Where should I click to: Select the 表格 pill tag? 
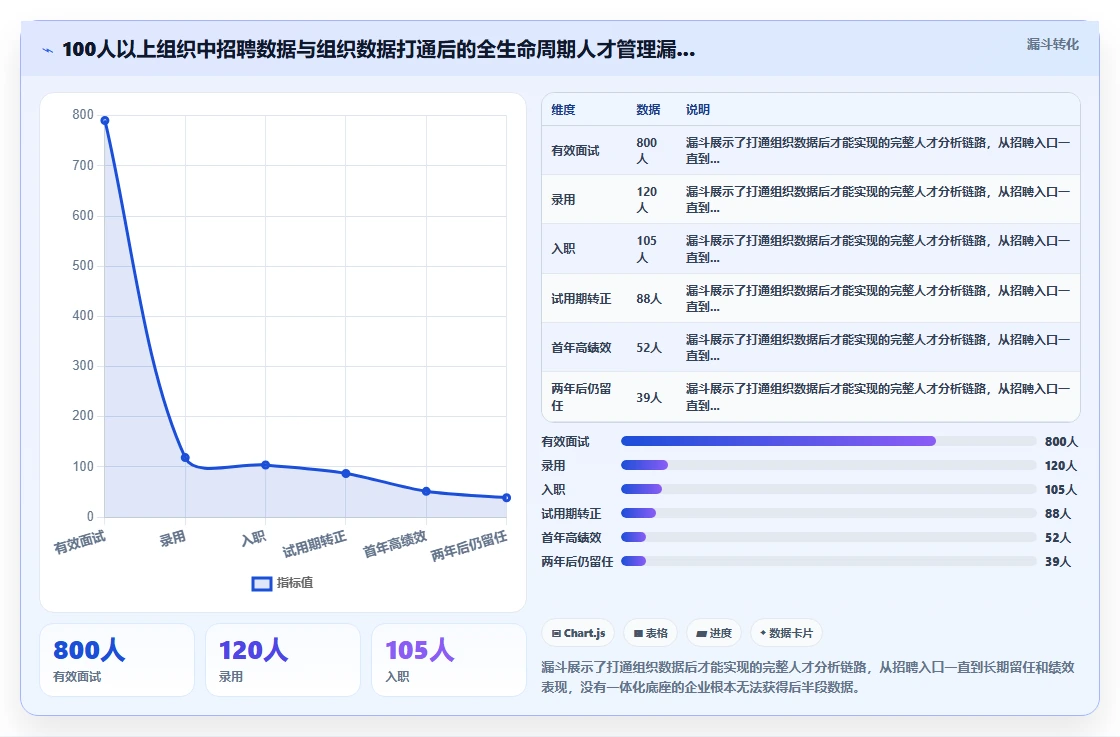tap(651, 633)
